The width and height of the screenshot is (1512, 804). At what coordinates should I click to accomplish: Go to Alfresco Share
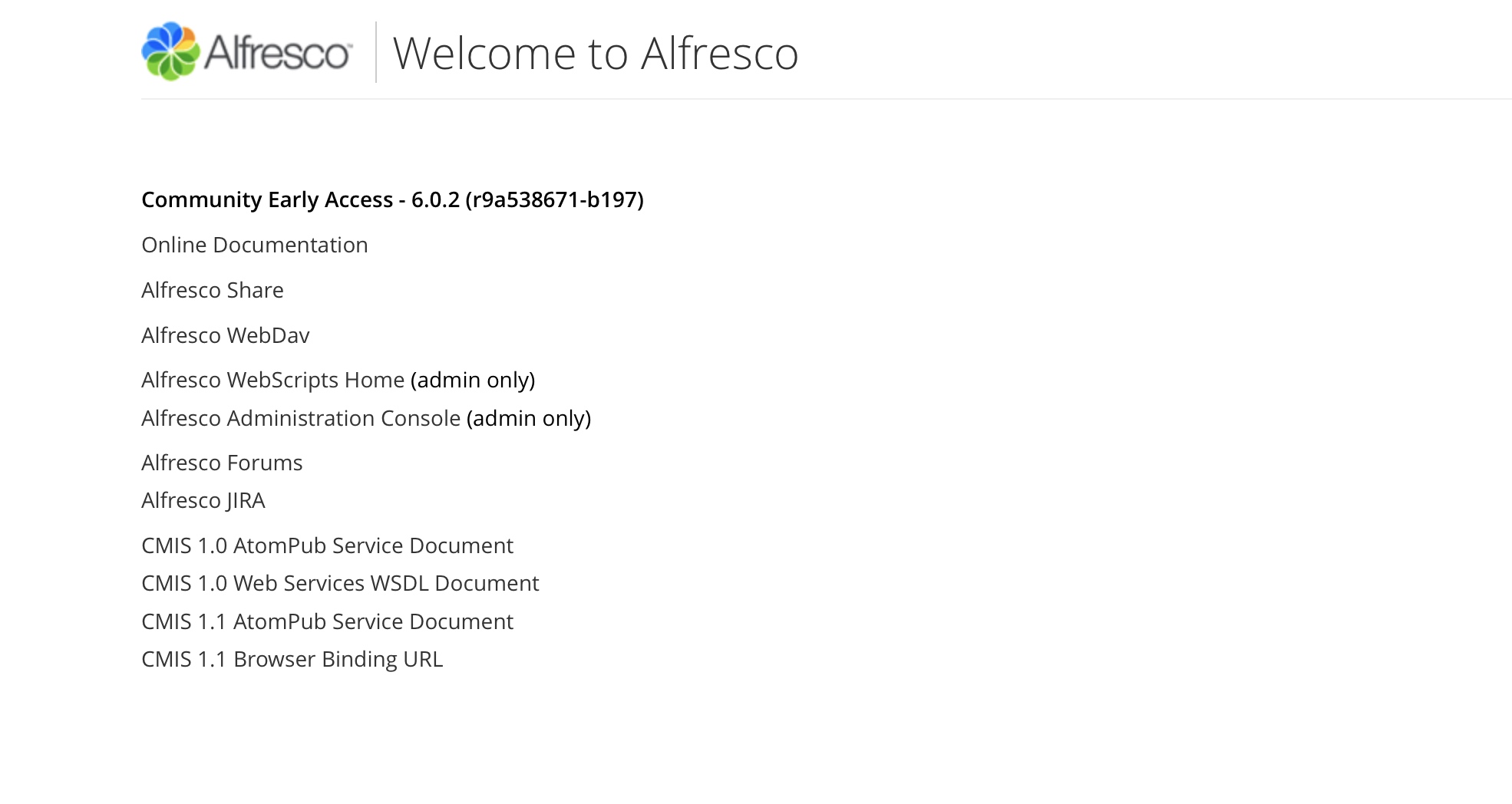point(213,290)
